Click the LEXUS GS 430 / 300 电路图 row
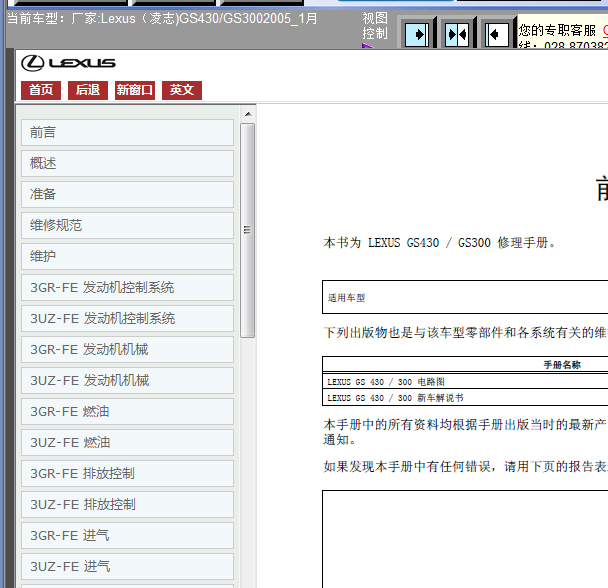608x588 pixels. click(465, 382)
